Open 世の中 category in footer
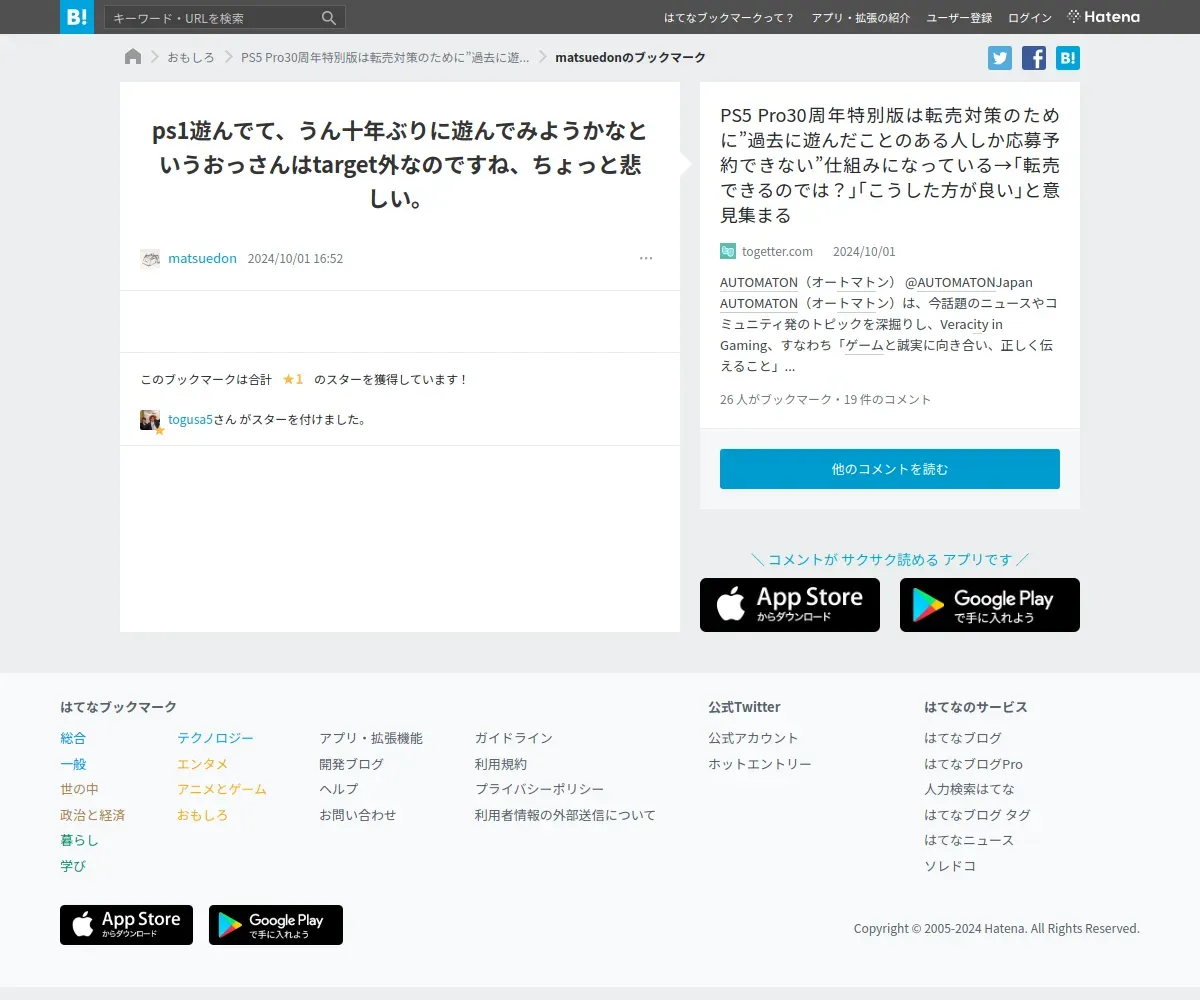 [79, 790]
